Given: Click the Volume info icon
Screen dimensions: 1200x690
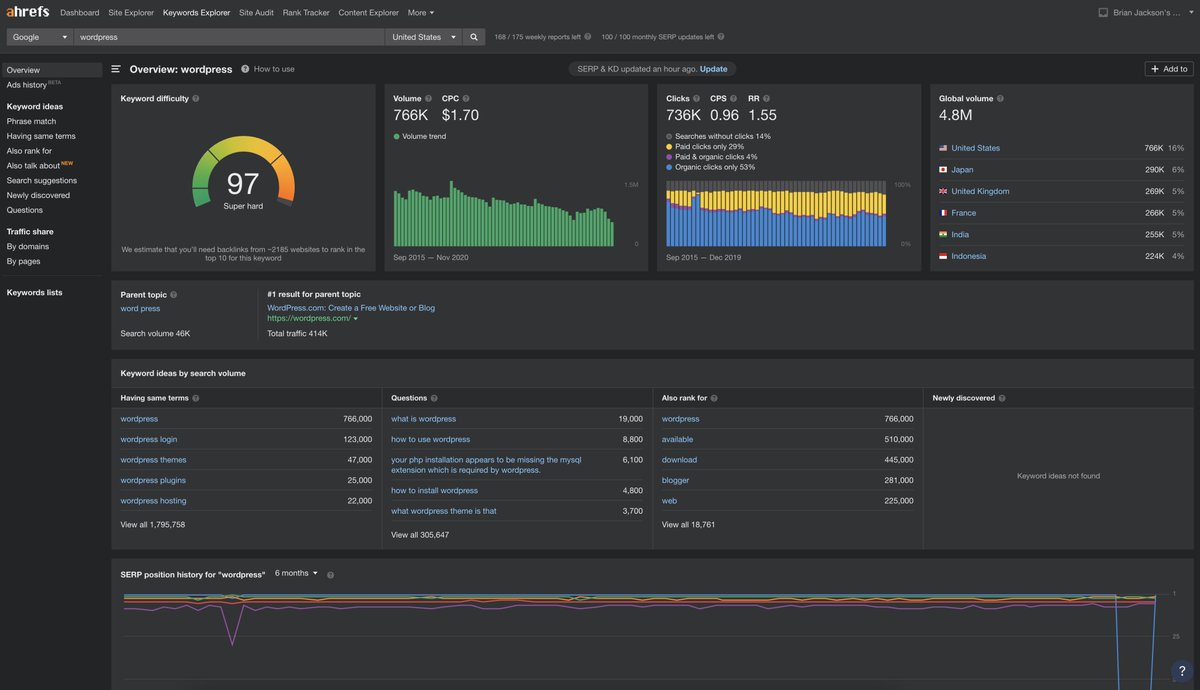Looking at the screenshot, I should (x=429, y=99).
